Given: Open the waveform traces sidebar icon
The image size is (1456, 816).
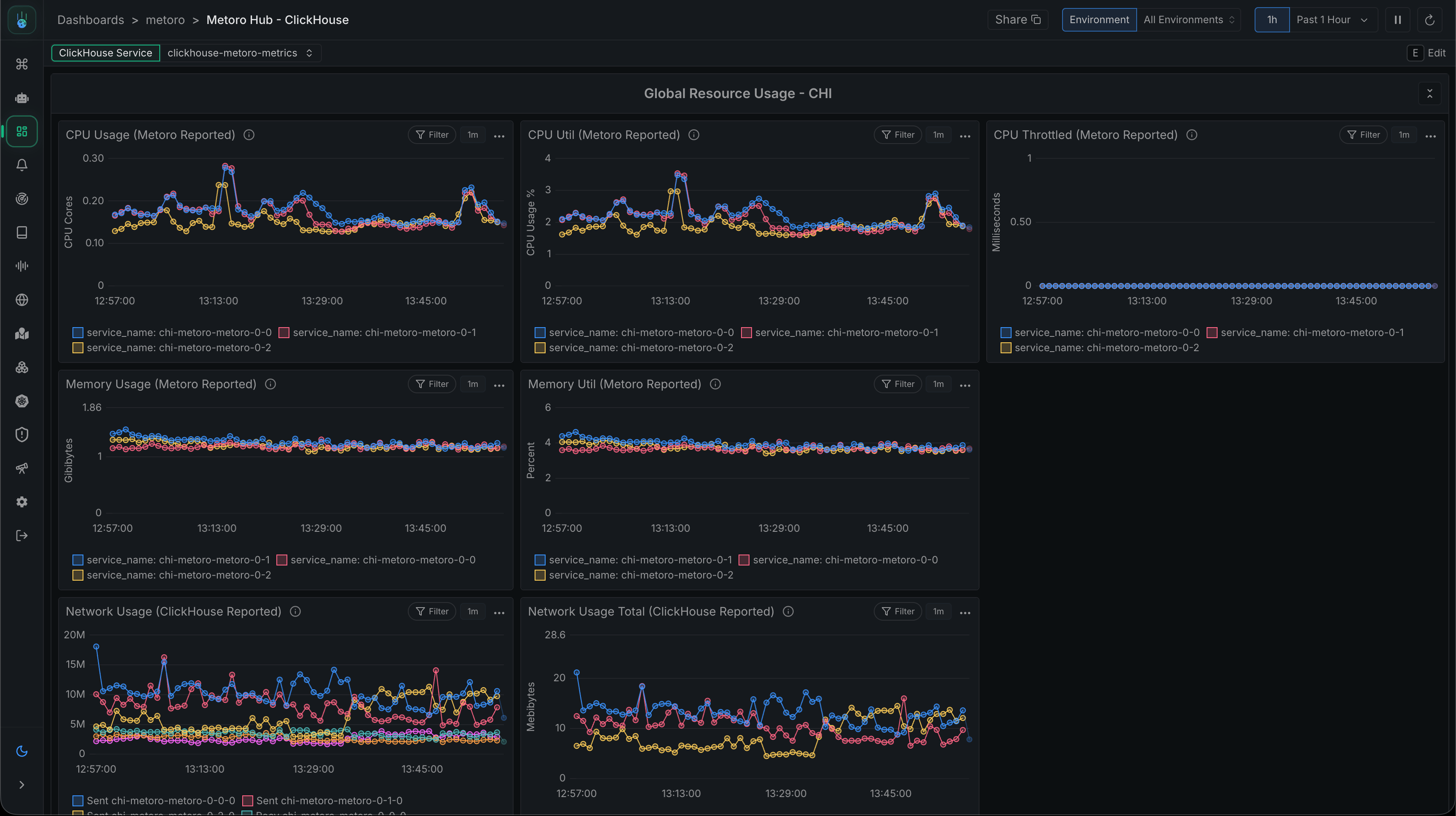Looking at the screenshot, I should tap(22, 266).
